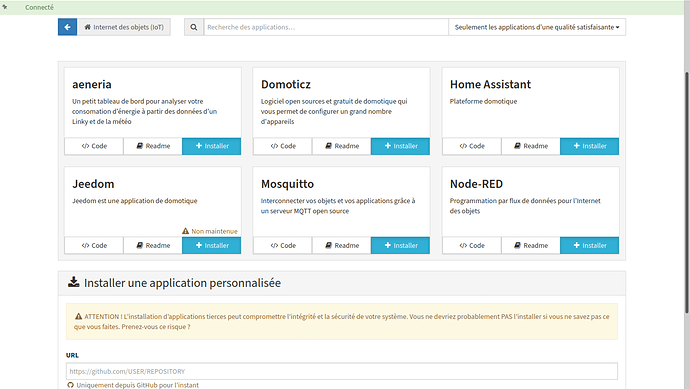The width and height of the screenshot is (690, 389).
Task: Install the Node-RED application
Action: tap(590, 246)
